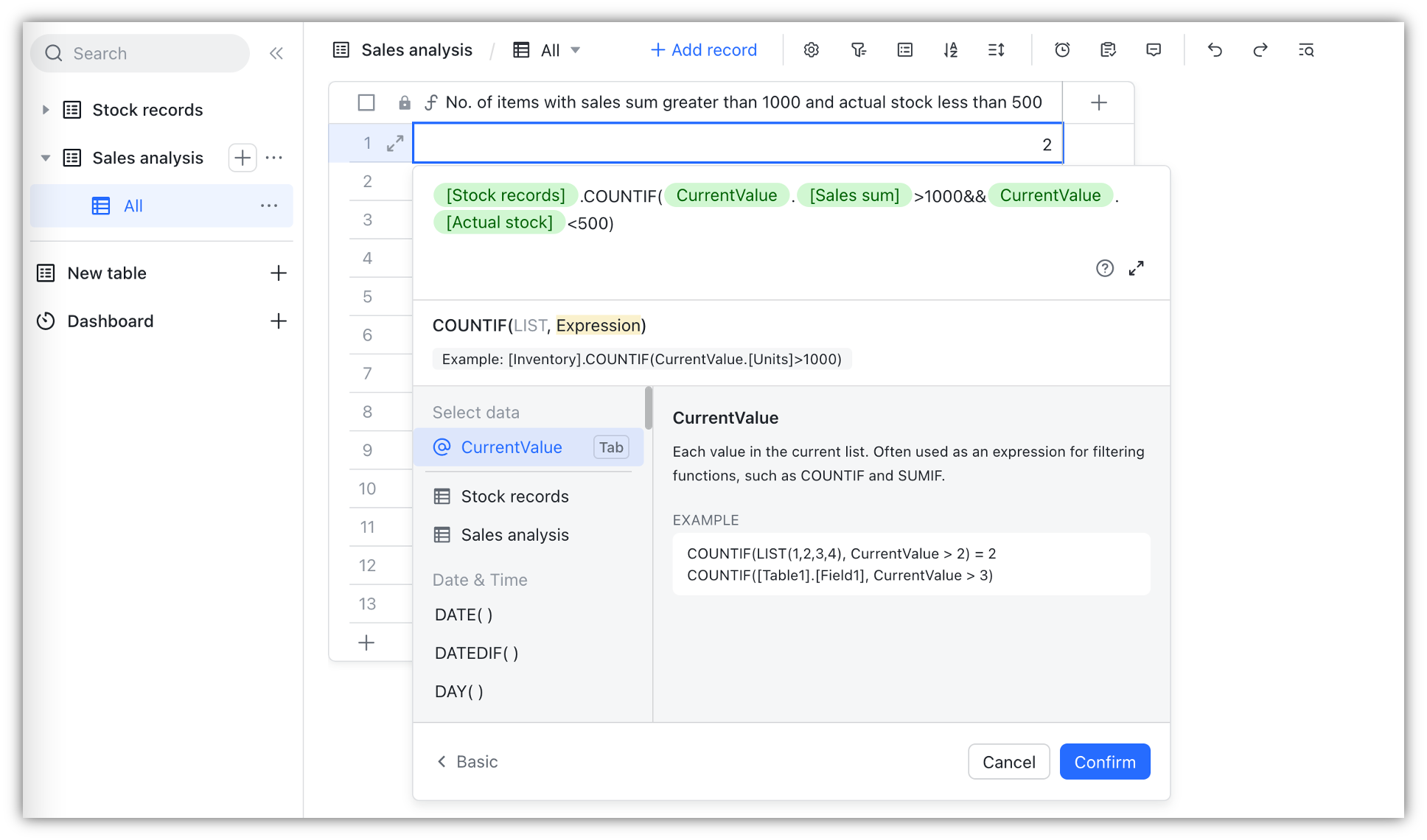This screenshot has height=840, width=1427.
Task: Open the reminder alarm clock icon
Action: [1062, 50]
